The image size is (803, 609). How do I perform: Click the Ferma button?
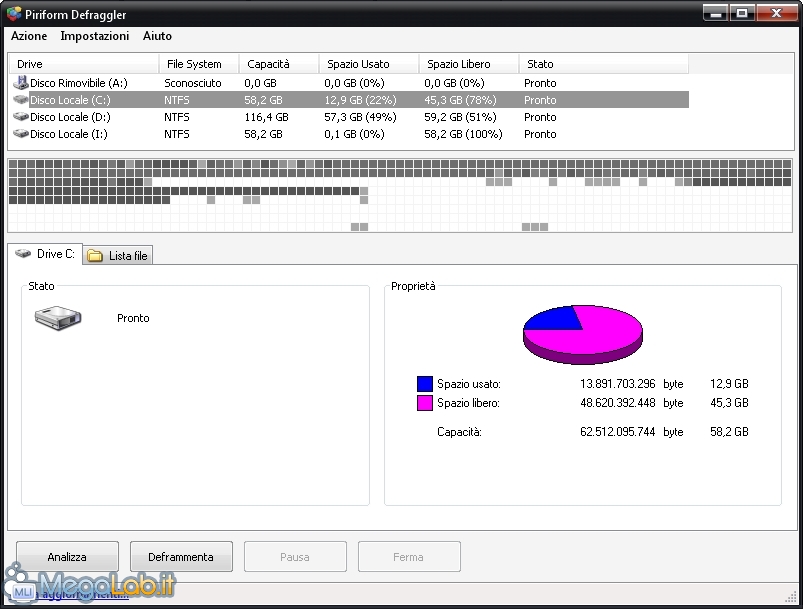tap(409, 557)
